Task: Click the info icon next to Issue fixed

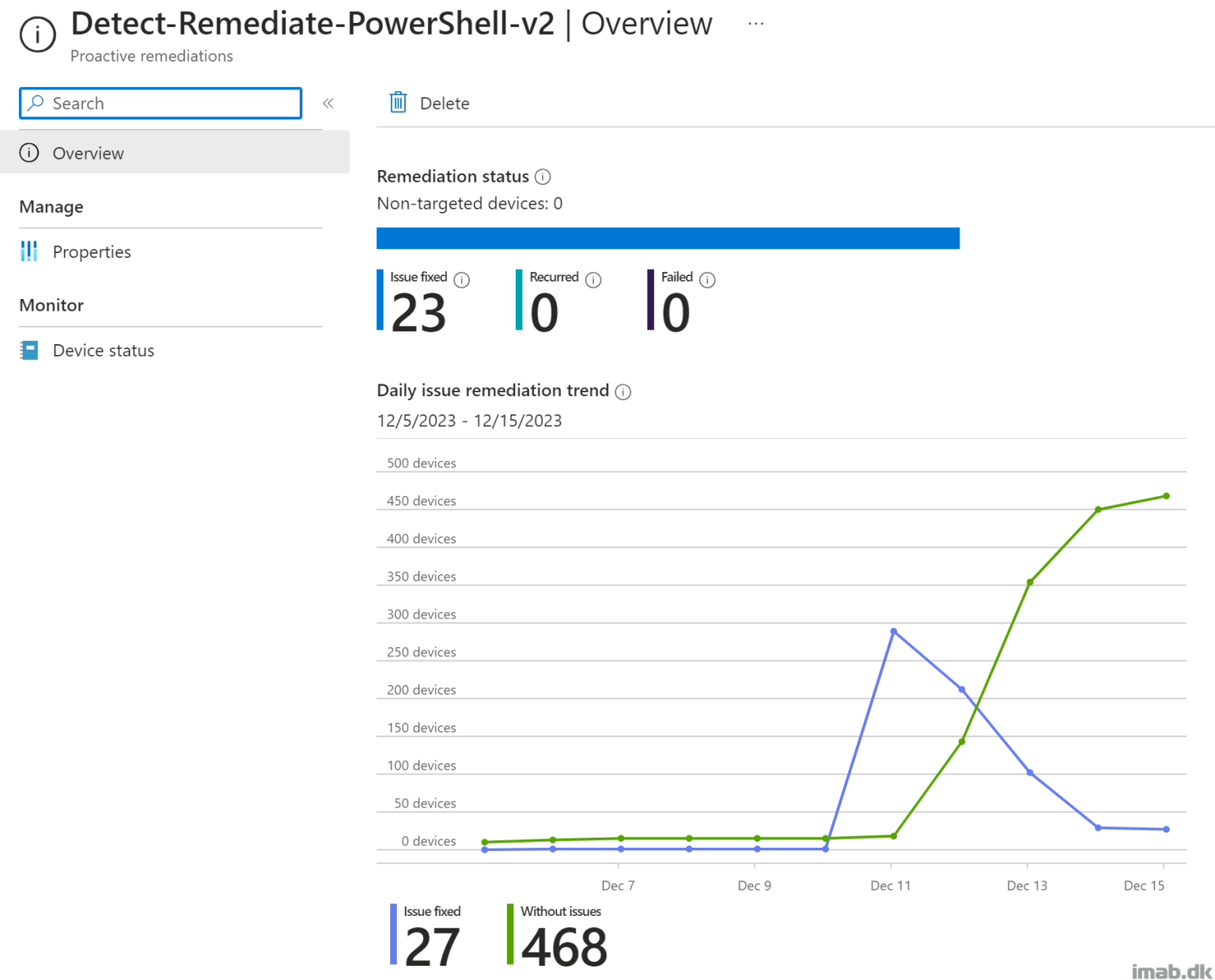Action: coord(462,279)
